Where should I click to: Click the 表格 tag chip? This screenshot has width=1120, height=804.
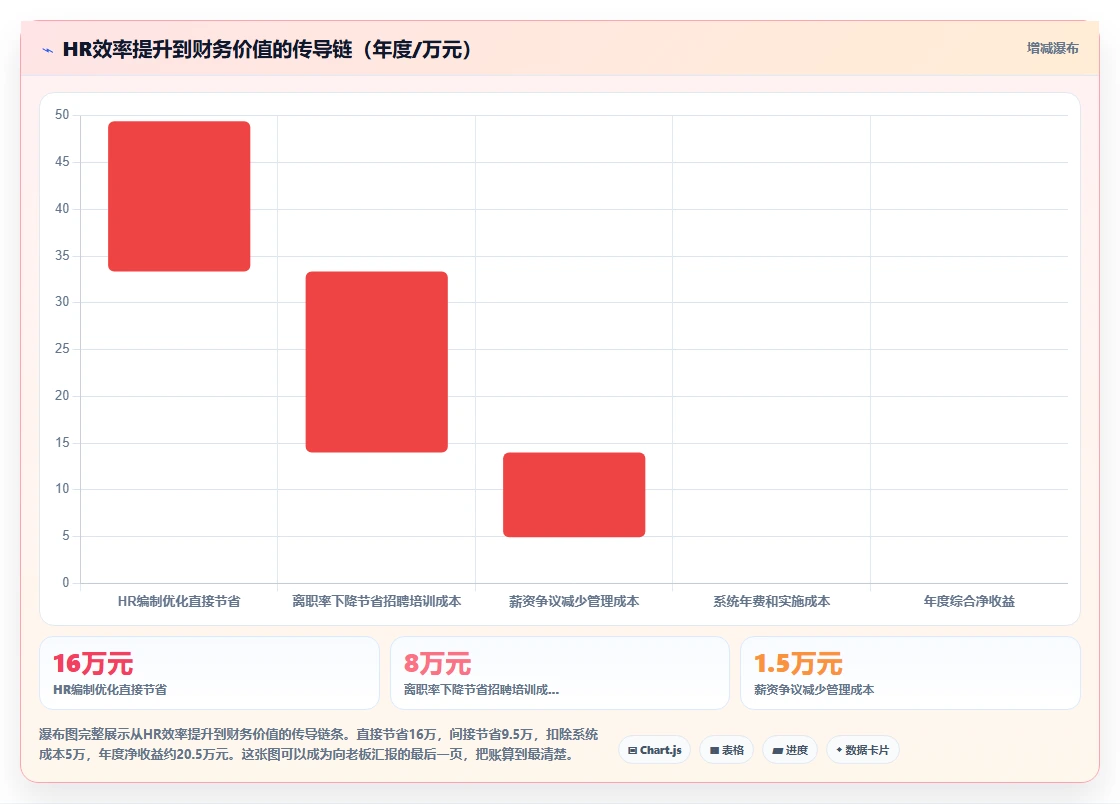click(x=726, y=750)
